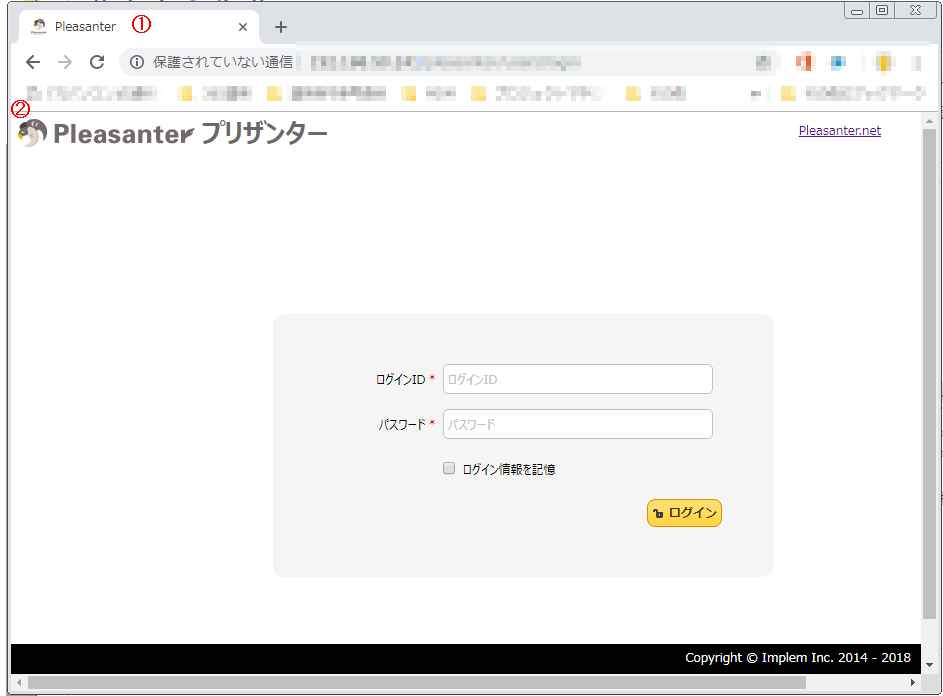This screenshot has width=943, height=696.
Task: Open a new tab with plus button
Action: pos(280,27)
